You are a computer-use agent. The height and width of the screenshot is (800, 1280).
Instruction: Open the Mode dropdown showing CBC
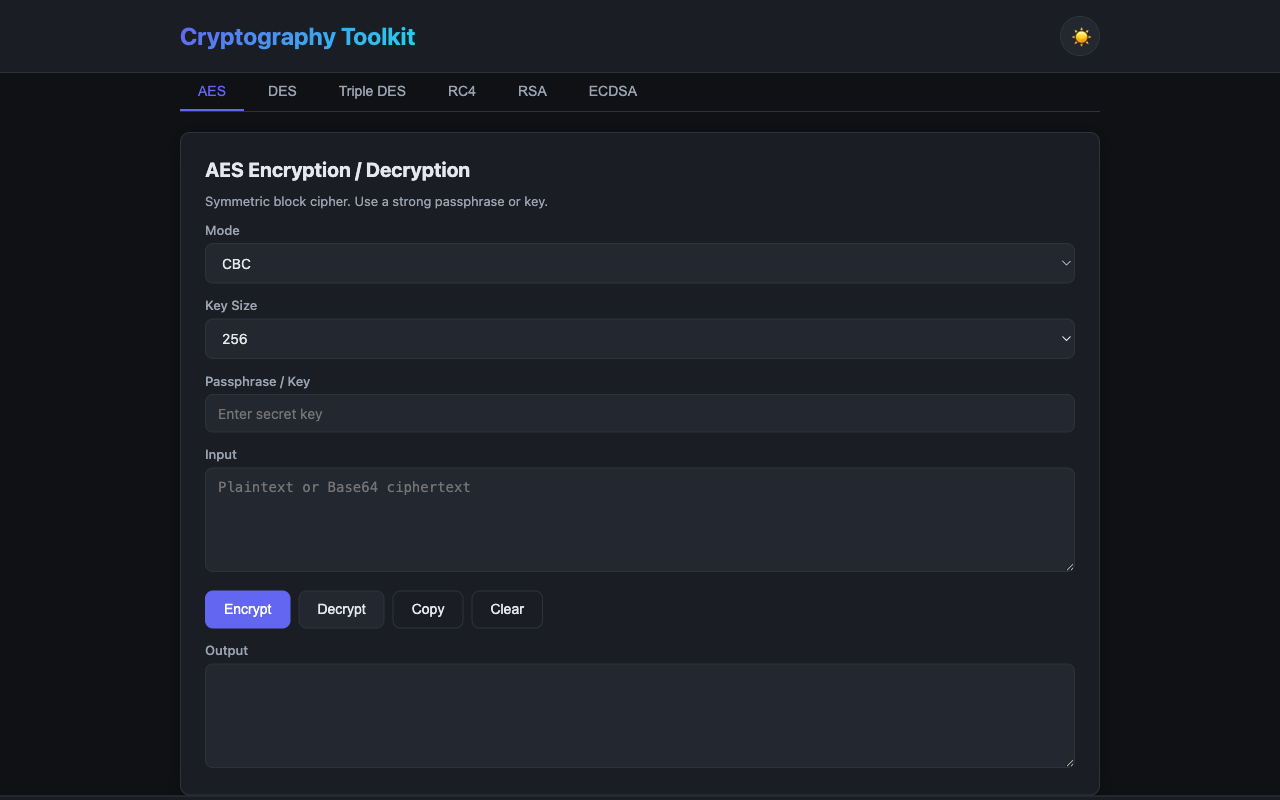(640, 264)
